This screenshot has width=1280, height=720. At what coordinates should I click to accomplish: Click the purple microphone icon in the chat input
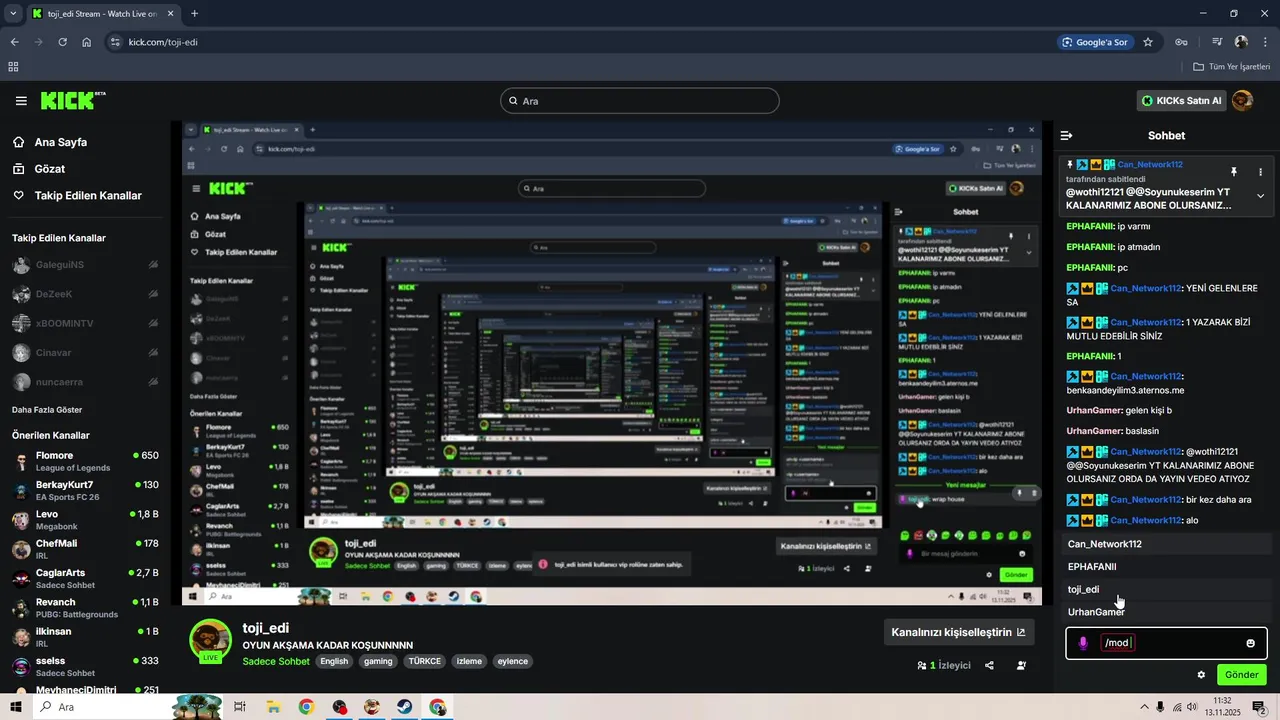point(1083,643)
